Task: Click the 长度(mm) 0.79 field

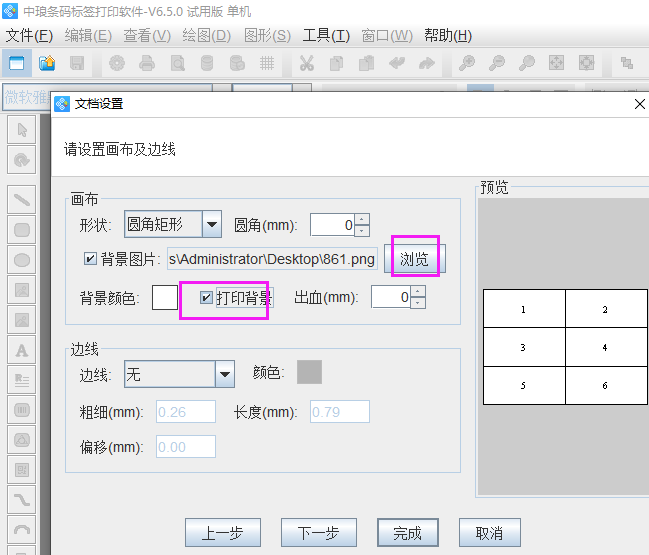Action: (340, 412)
